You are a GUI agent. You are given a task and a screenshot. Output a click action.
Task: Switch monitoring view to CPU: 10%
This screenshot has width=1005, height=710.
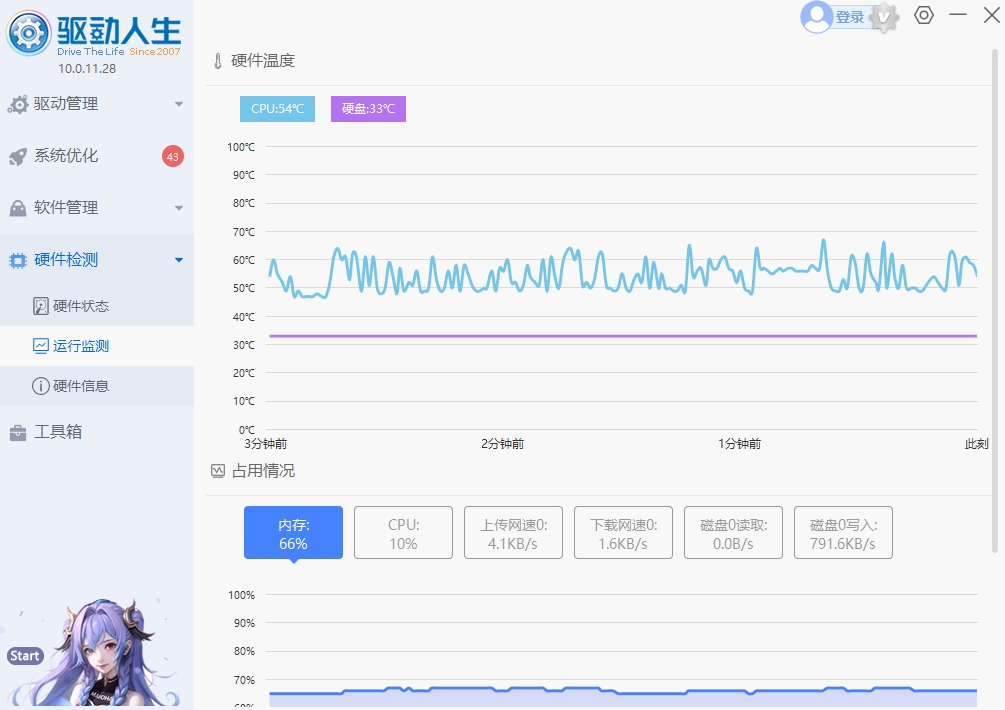pyautogui.click(x=403, y=532)
